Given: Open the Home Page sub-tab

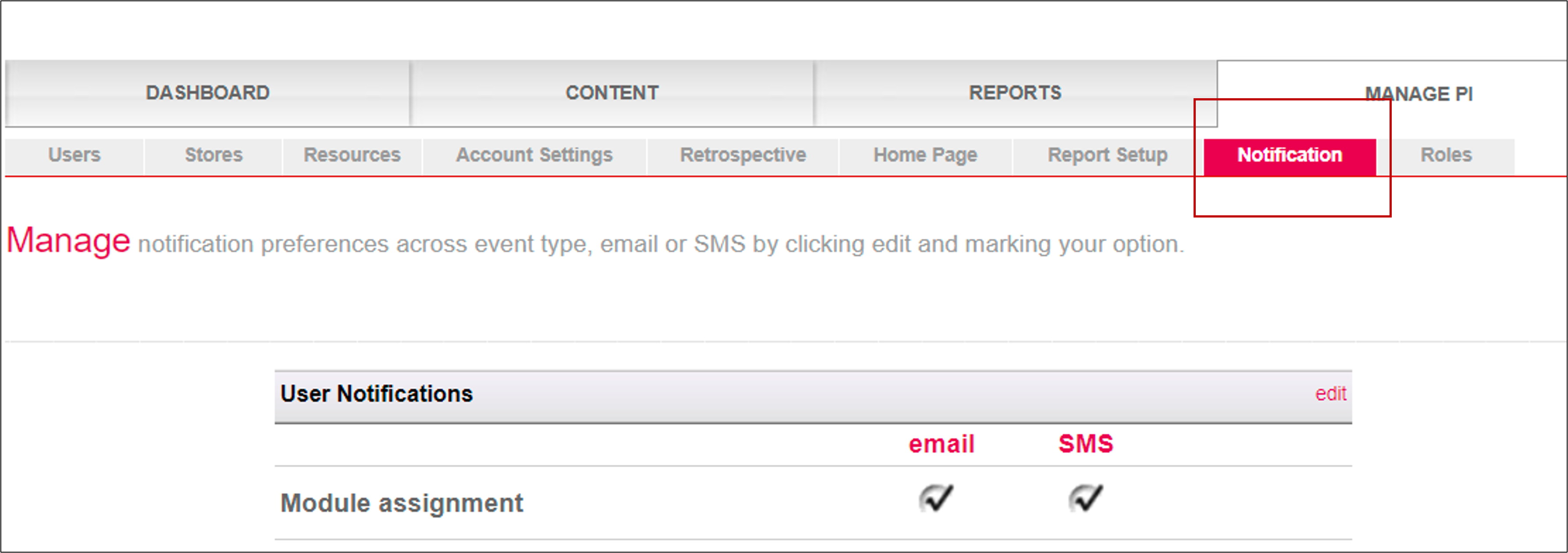Looking at the screenshot, I should tap(925, 155).
